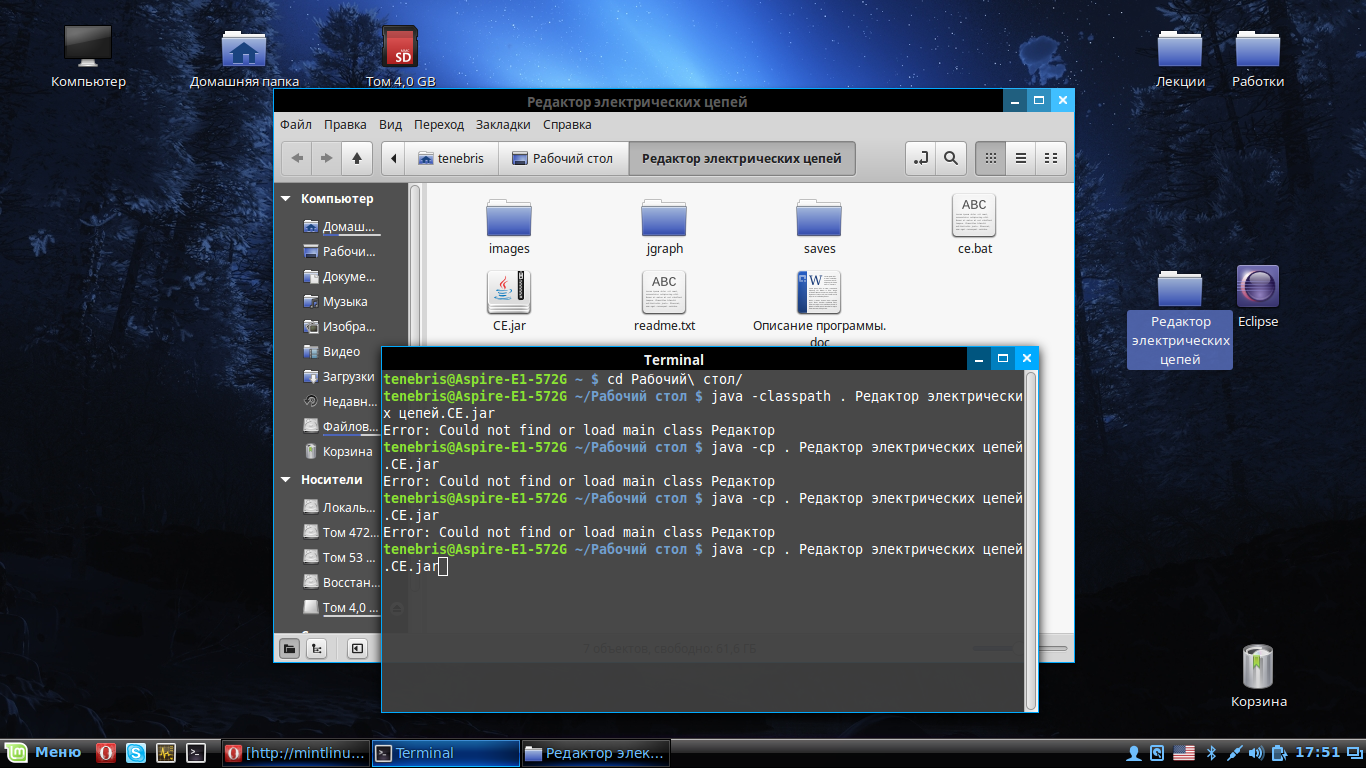
Task: Click the search magnifier icon in file manager
Action: 950,158
